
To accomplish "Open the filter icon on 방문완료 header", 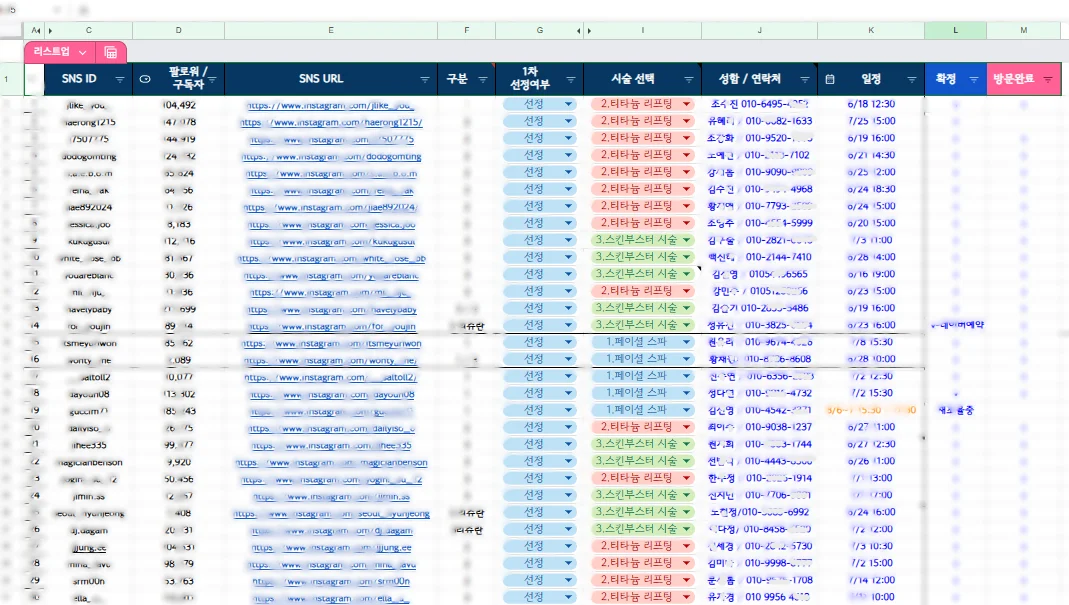I will click(x=1048, y=80).
